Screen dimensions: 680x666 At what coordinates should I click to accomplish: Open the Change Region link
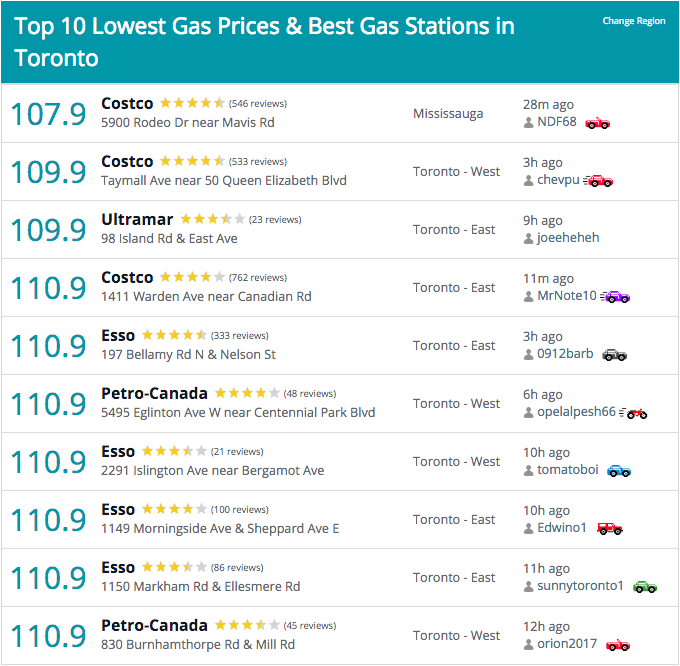634,21
